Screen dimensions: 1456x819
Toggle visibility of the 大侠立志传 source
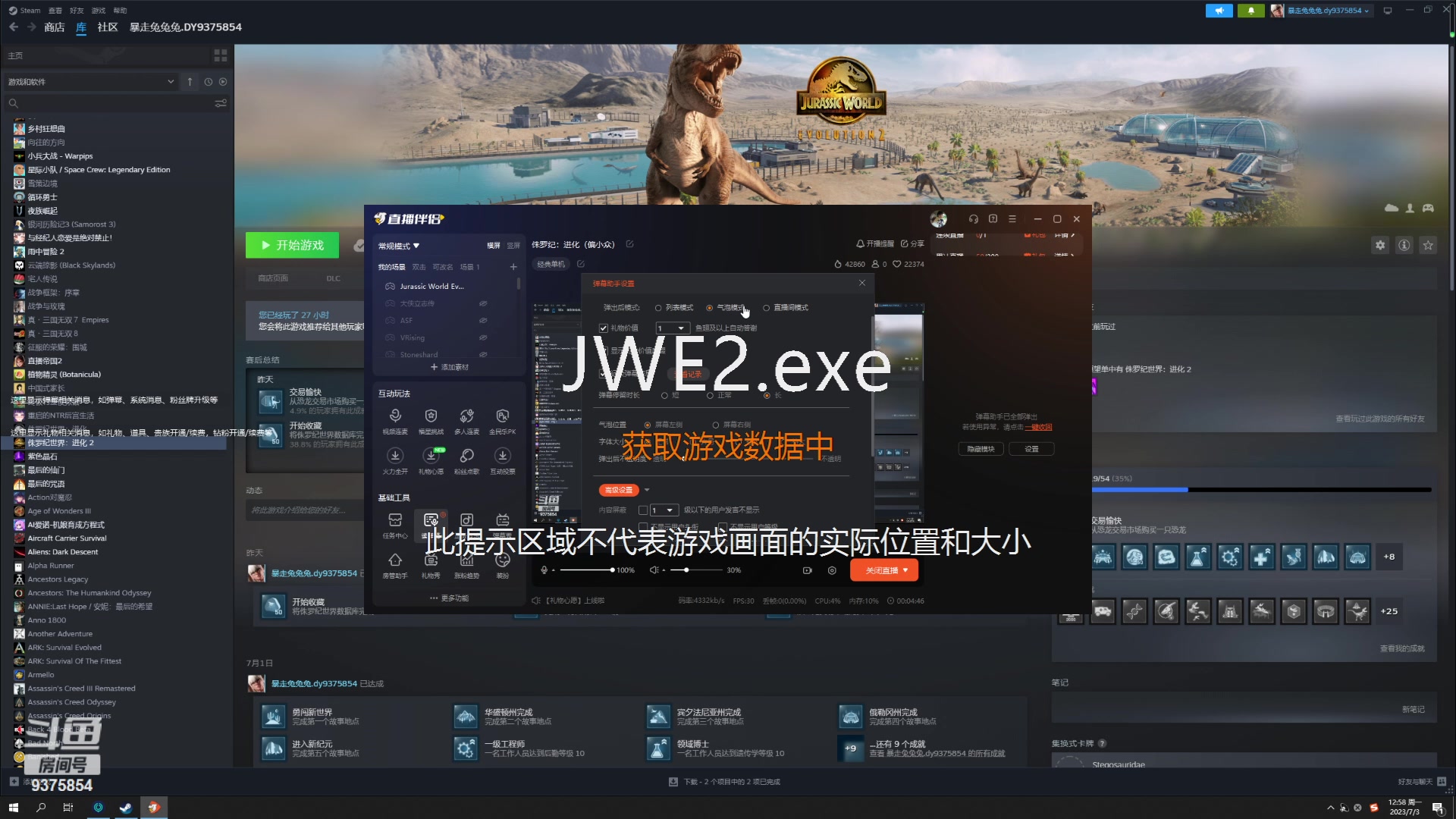(x=483, y=303)
